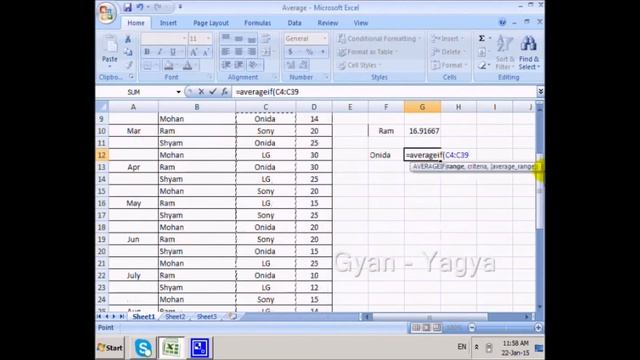Open Cell Styles dropdown

[x=359, y=65]
